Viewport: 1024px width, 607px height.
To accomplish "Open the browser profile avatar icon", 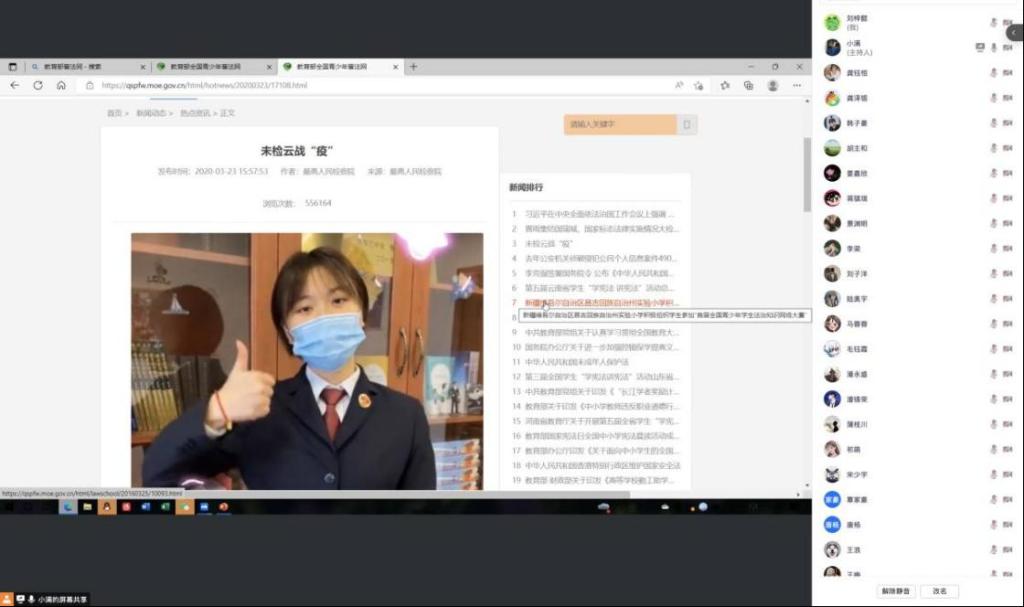I will point(772,85).
